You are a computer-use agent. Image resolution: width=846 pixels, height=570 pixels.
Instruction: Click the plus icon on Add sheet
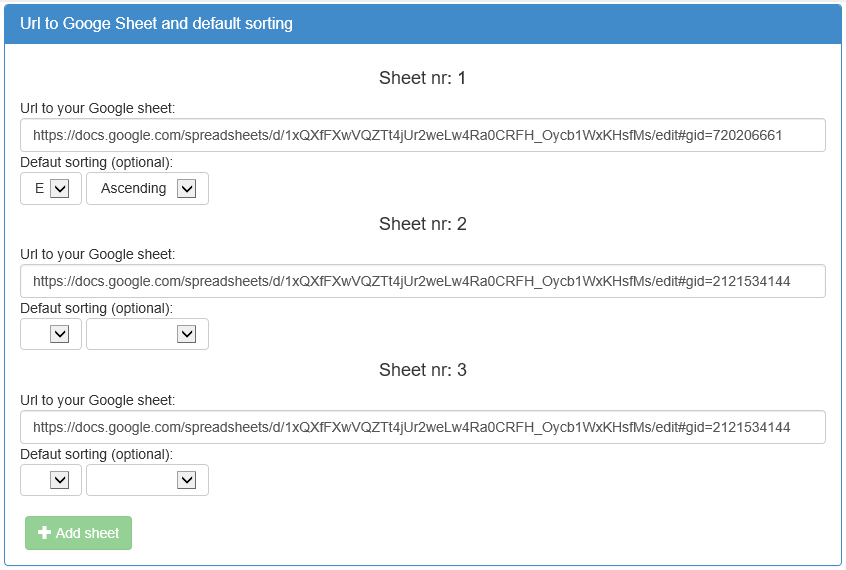(44, 533)
